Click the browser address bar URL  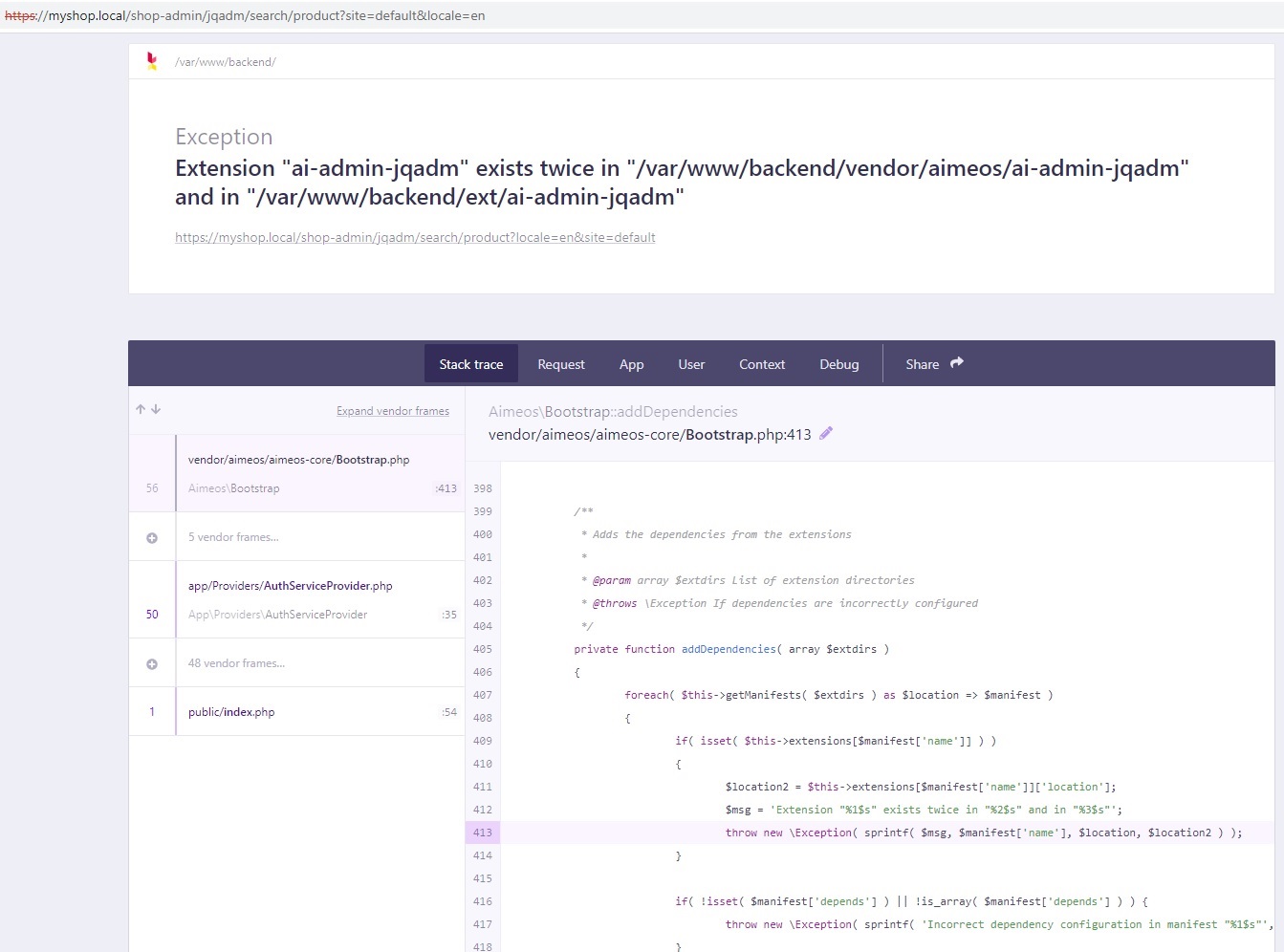point(245,15)
